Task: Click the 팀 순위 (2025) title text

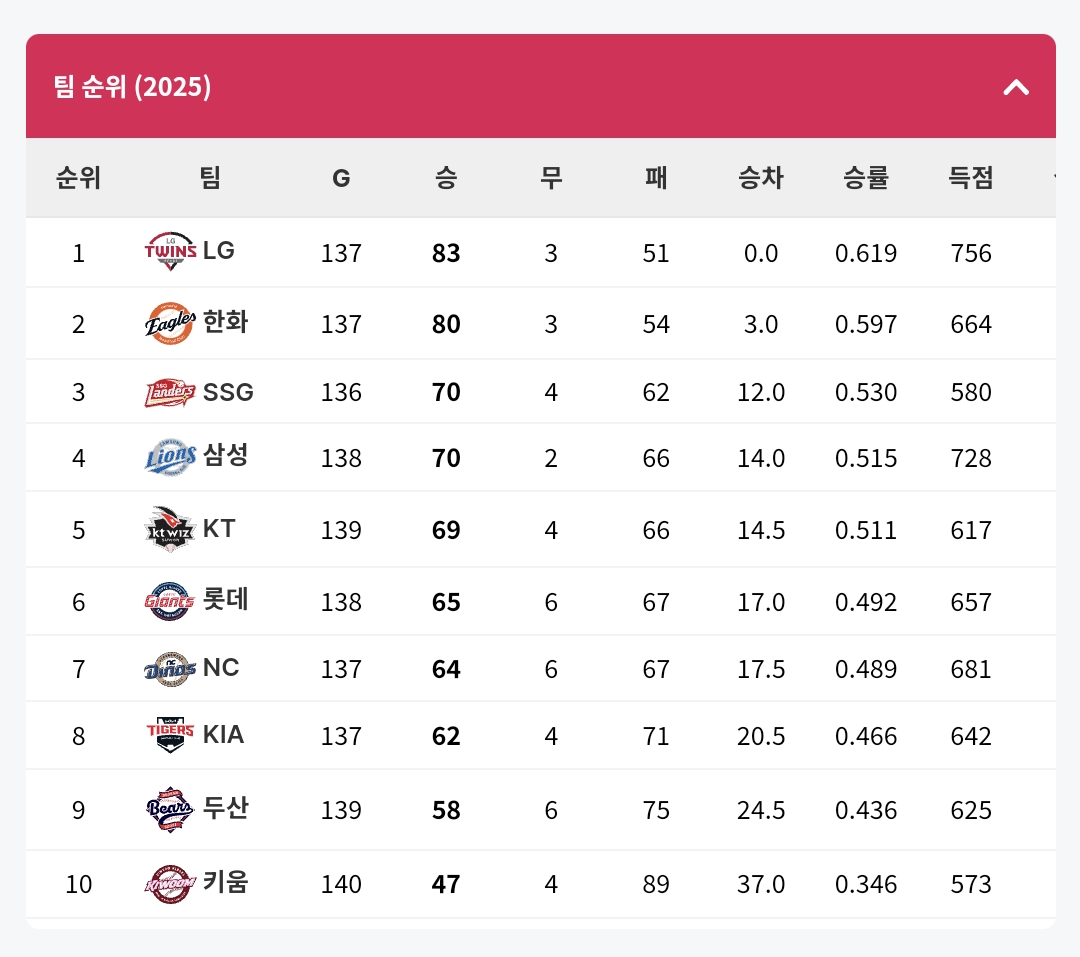Action: point(133,87)
